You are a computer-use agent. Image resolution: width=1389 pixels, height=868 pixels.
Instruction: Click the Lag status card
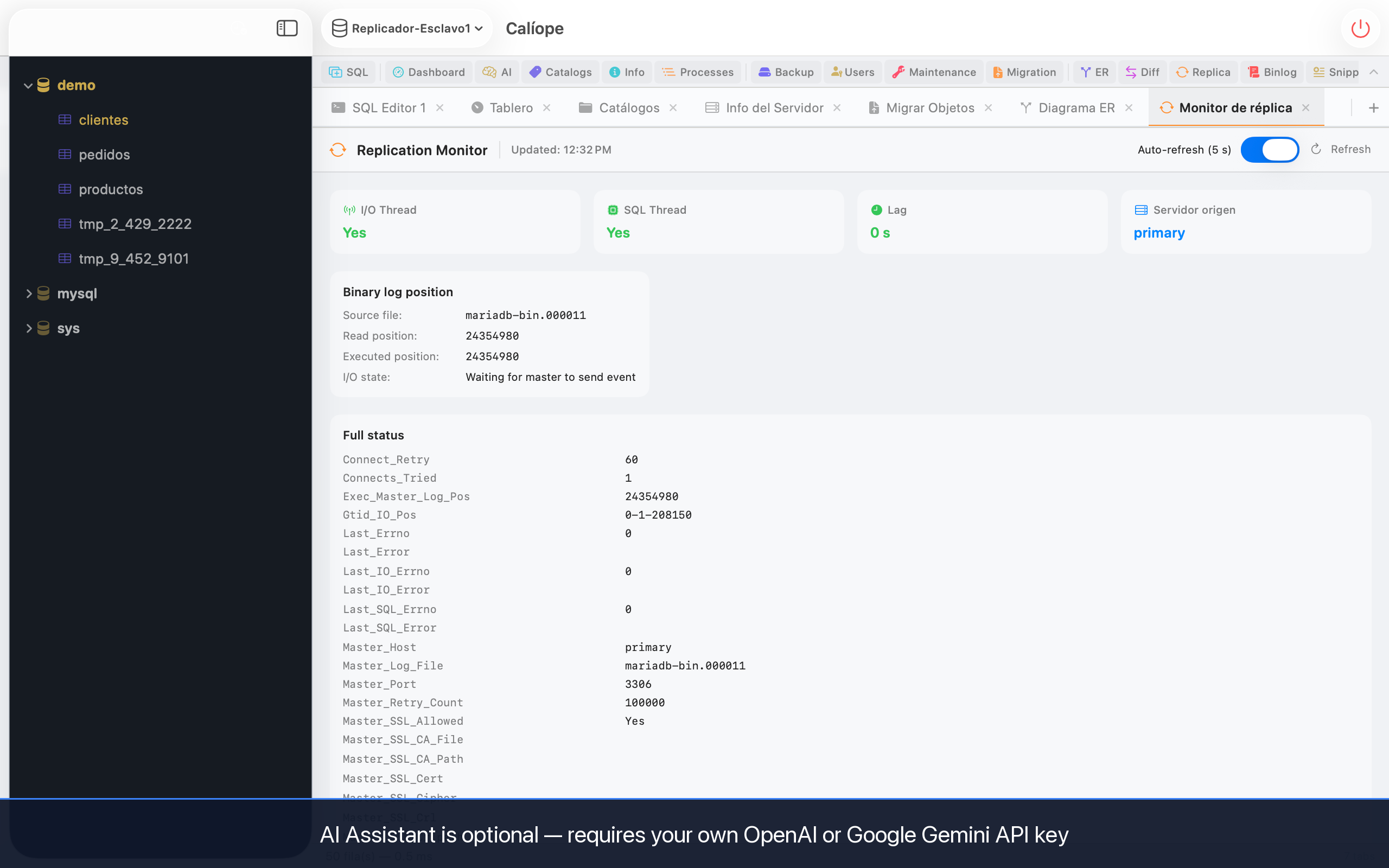pyautogui.click(x=982, y=222)
